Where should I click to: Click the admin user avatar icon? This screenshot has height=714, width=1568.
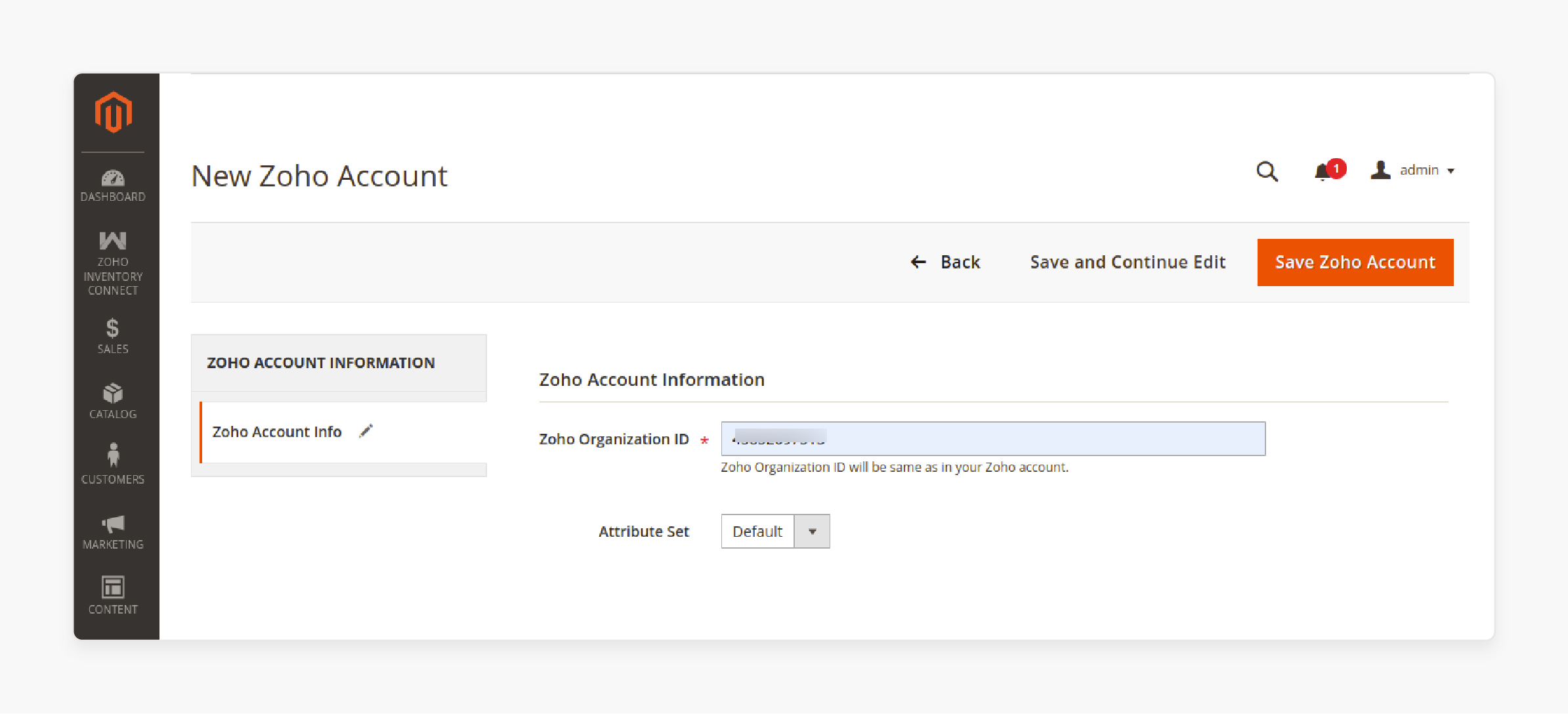[x=1380, y=170]
